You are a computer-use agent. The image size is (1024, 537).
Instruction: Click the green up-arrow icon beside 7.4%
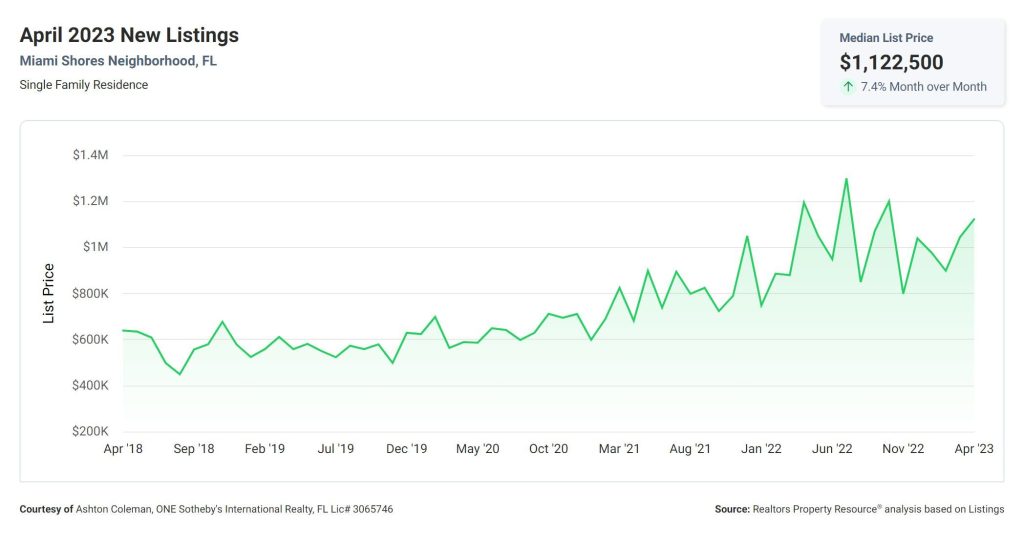[848, 86]
